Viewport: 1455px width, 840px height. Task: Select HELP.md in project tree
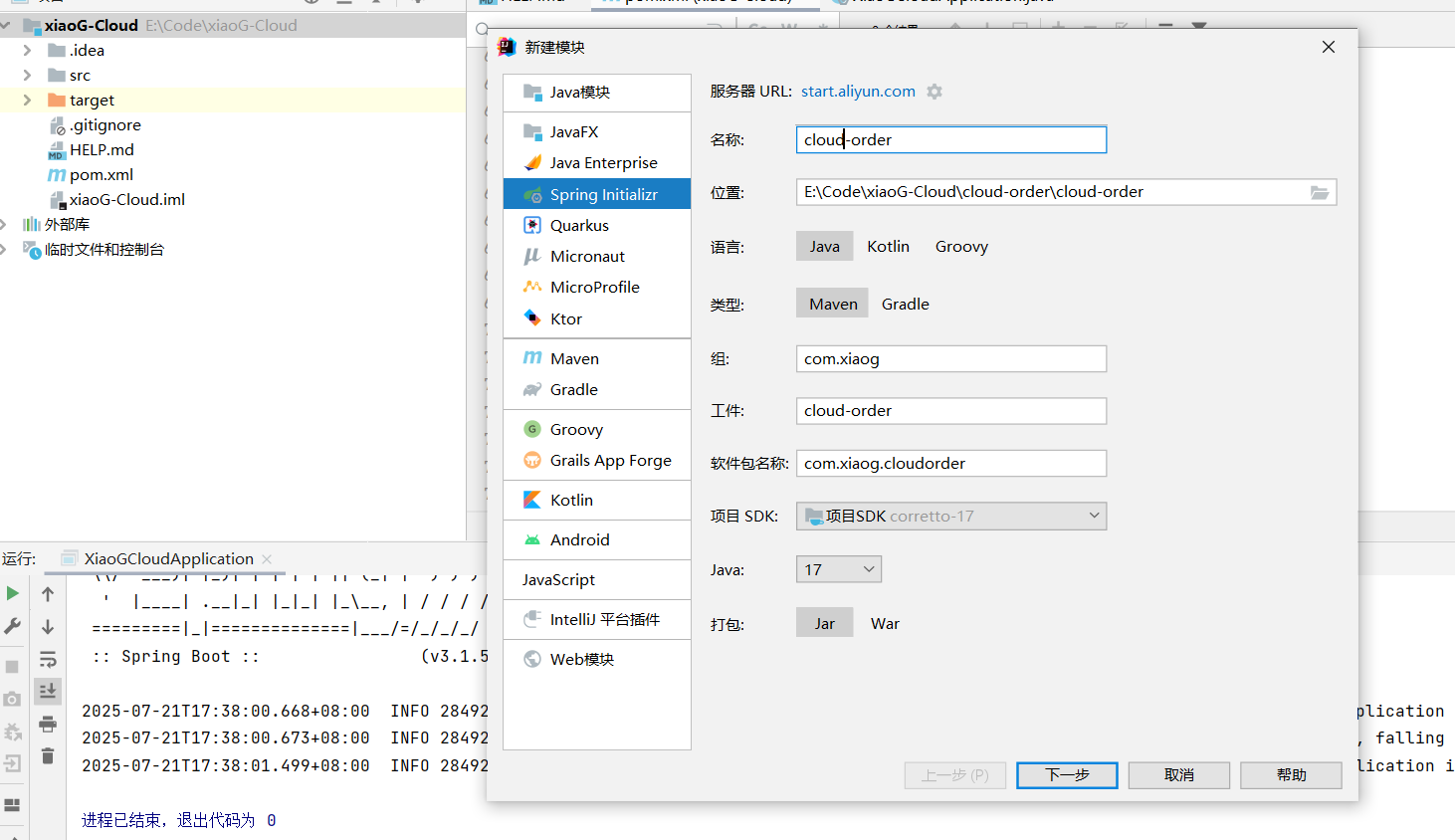coord(101,149)
